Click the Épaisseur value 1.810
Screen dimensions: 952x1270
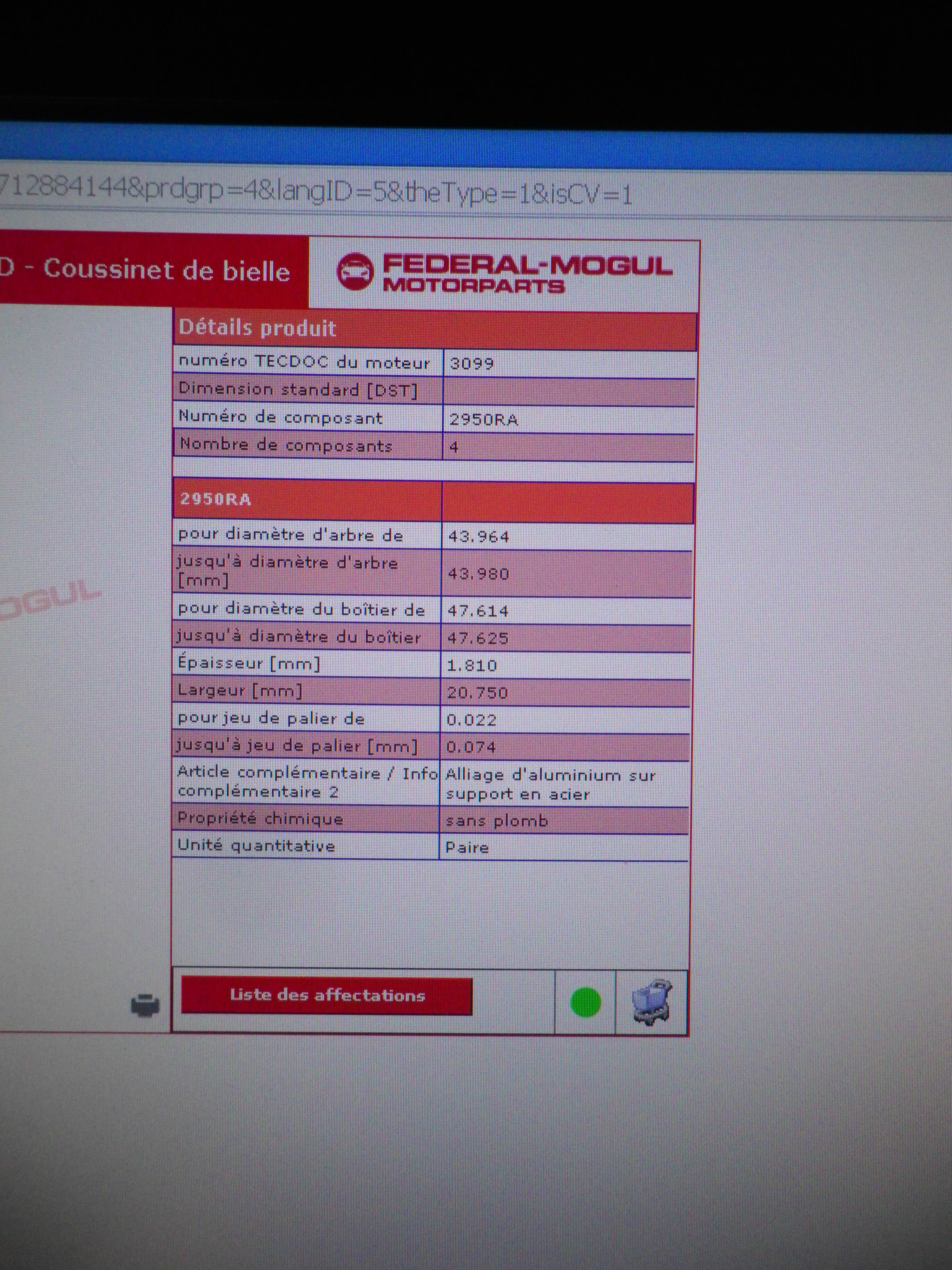coord(472,665)
